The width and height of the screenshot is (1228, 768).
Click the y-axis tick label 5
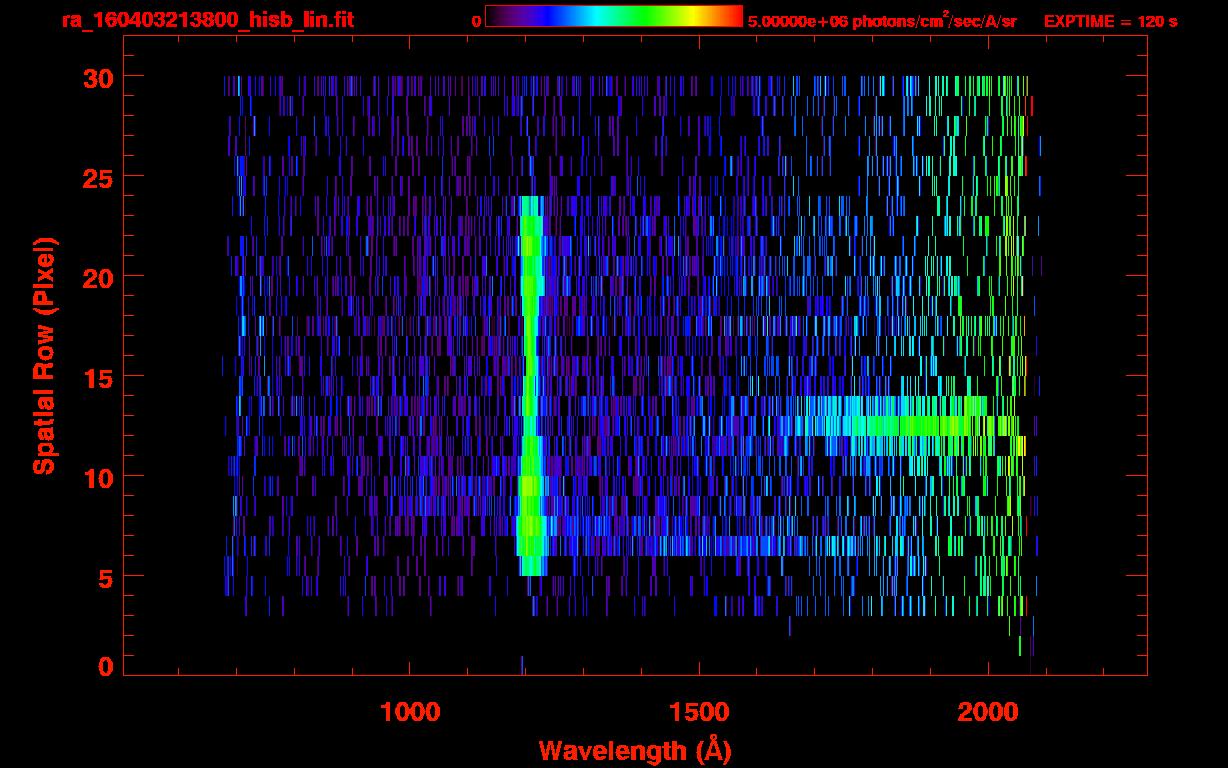tap(106, 577)
